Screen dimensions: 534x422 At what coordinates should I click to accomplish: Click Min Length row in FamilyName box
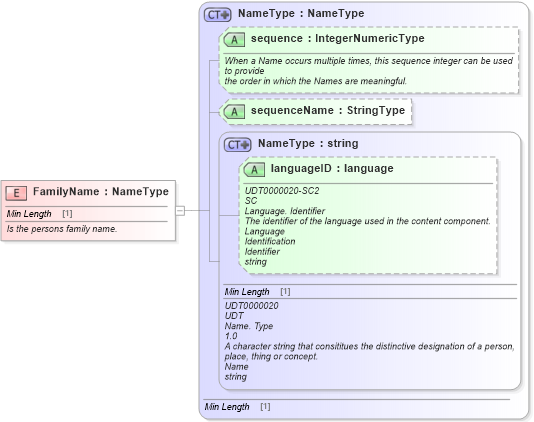pyautogui.click(x=87, y=214)
